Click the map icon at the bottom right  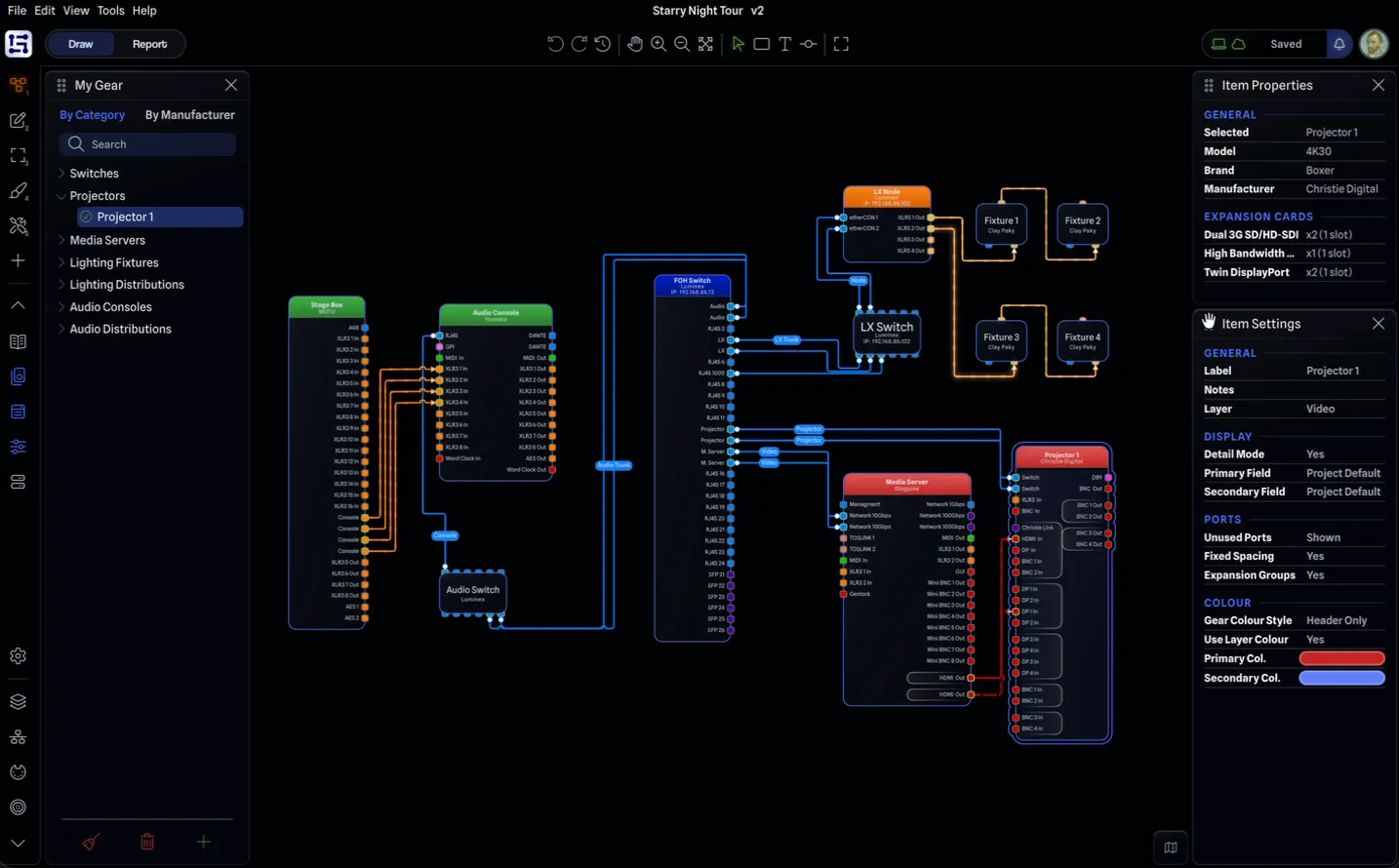[x=1171, y=848]
